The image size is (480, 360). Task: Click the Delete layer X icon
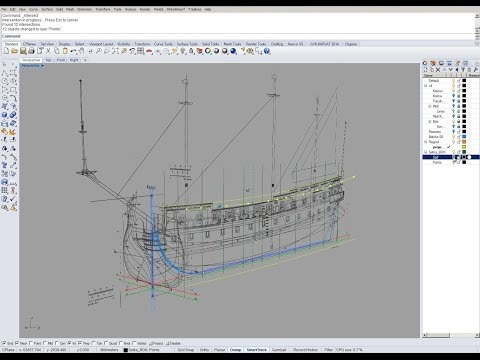click(438, 70)
